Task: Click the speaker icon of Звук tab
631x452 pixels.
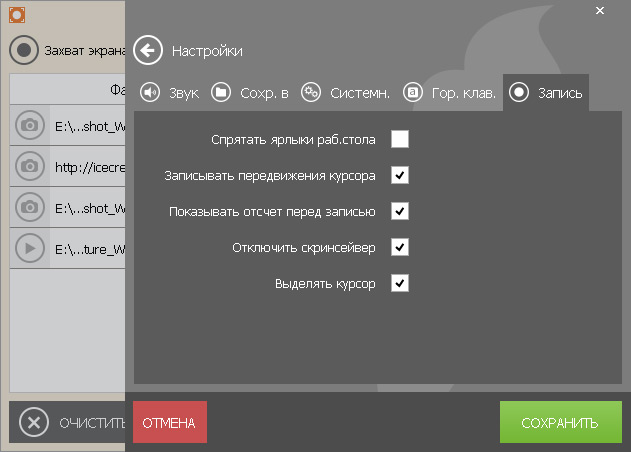Action: (x=150, y=93)
